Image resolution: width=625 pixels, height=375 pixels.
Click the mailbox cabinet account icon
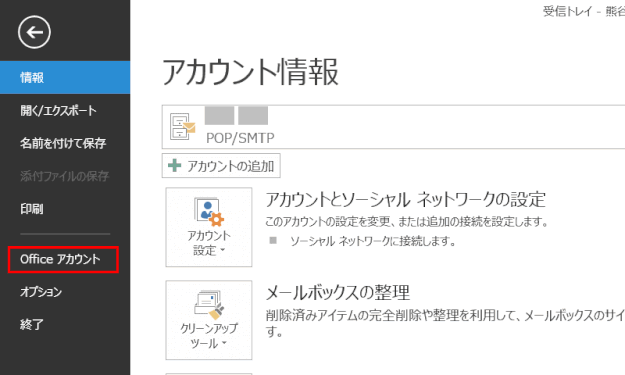pyautogui.click(x=183, y=126)
